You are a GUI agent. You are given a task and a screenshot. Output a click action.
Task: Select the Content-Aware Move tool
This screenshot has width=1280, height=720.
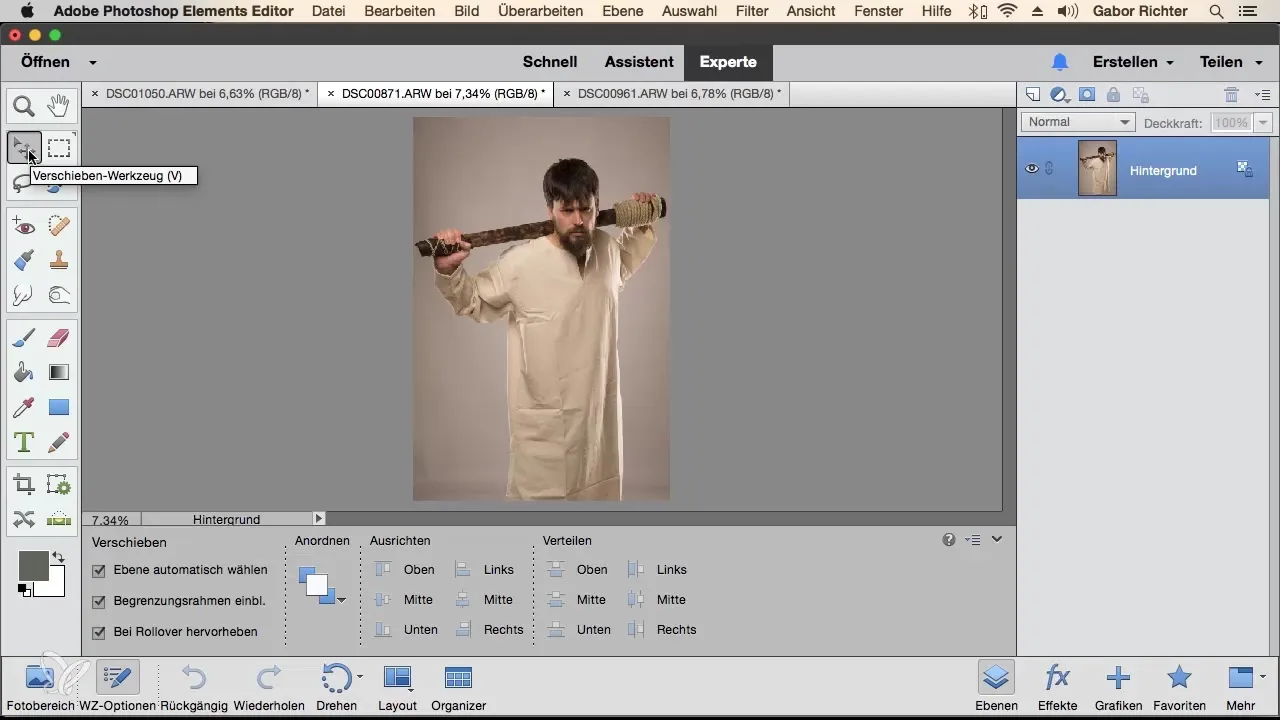24,519
